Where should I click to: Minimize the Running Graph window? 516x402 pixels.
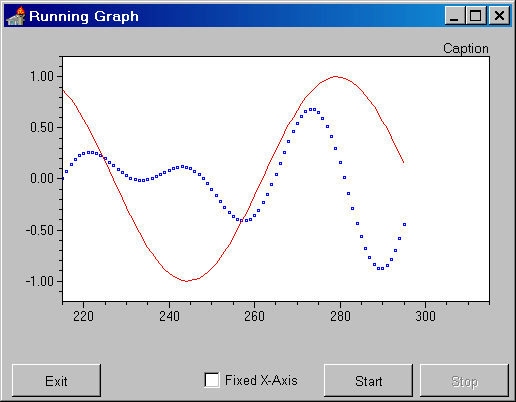[x=455, y=16]
